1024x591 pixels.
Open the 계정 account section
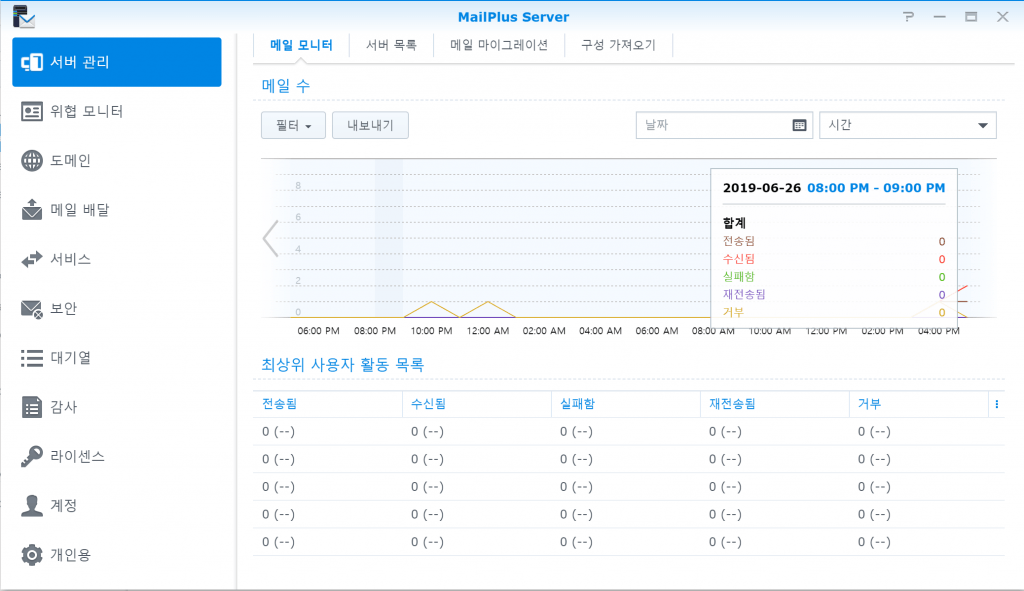(117, 505)
